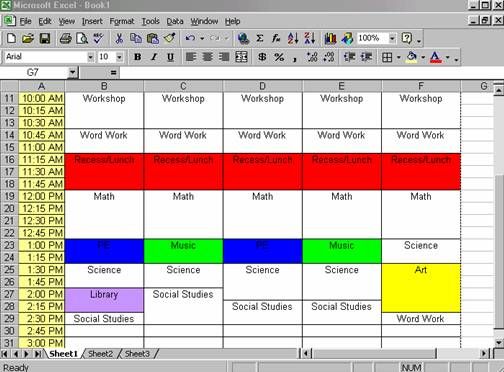Toggle center alignment
This screenshot has width=504, height=372.
point(207,57)
